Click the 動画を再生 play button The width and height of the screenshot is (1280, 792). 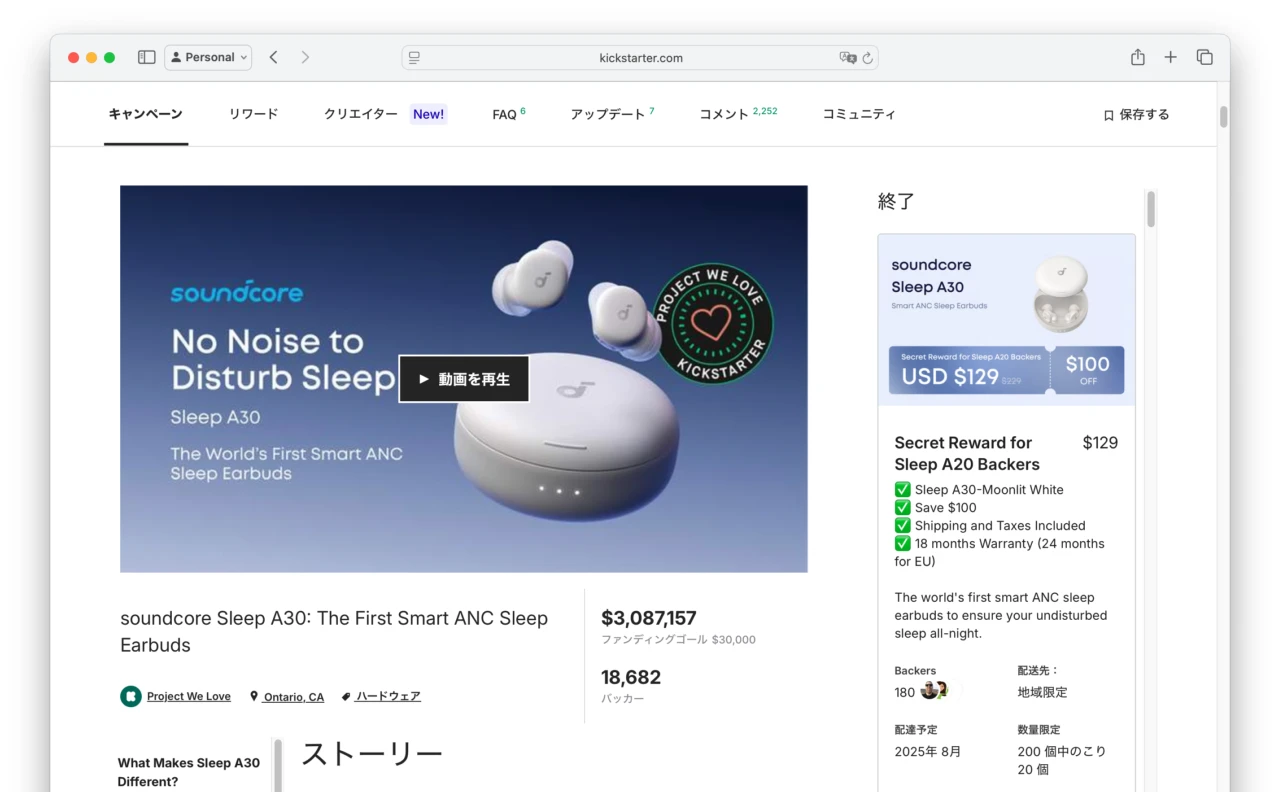pos(463,379)
